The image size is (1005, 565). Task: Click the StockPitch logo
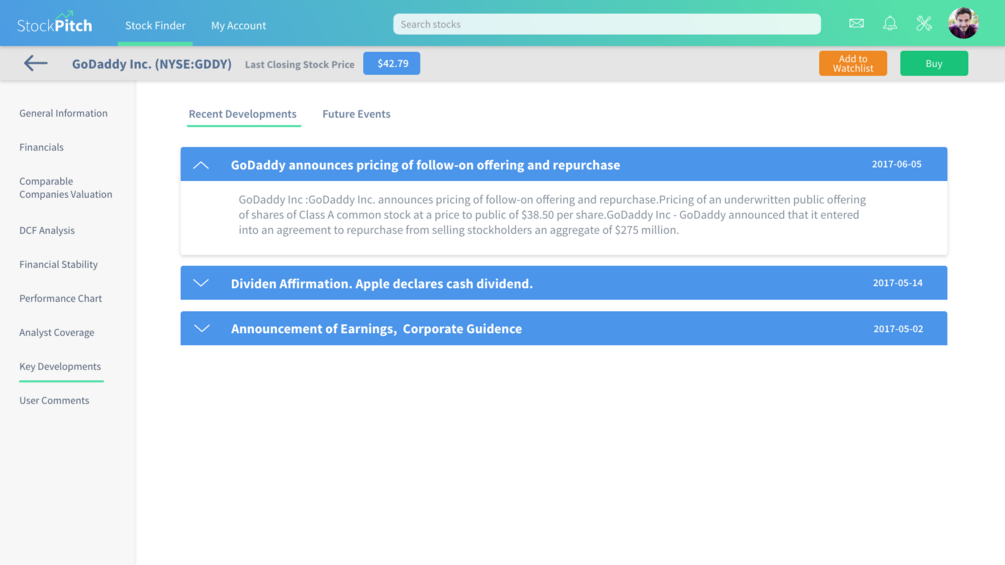point(54,23)
